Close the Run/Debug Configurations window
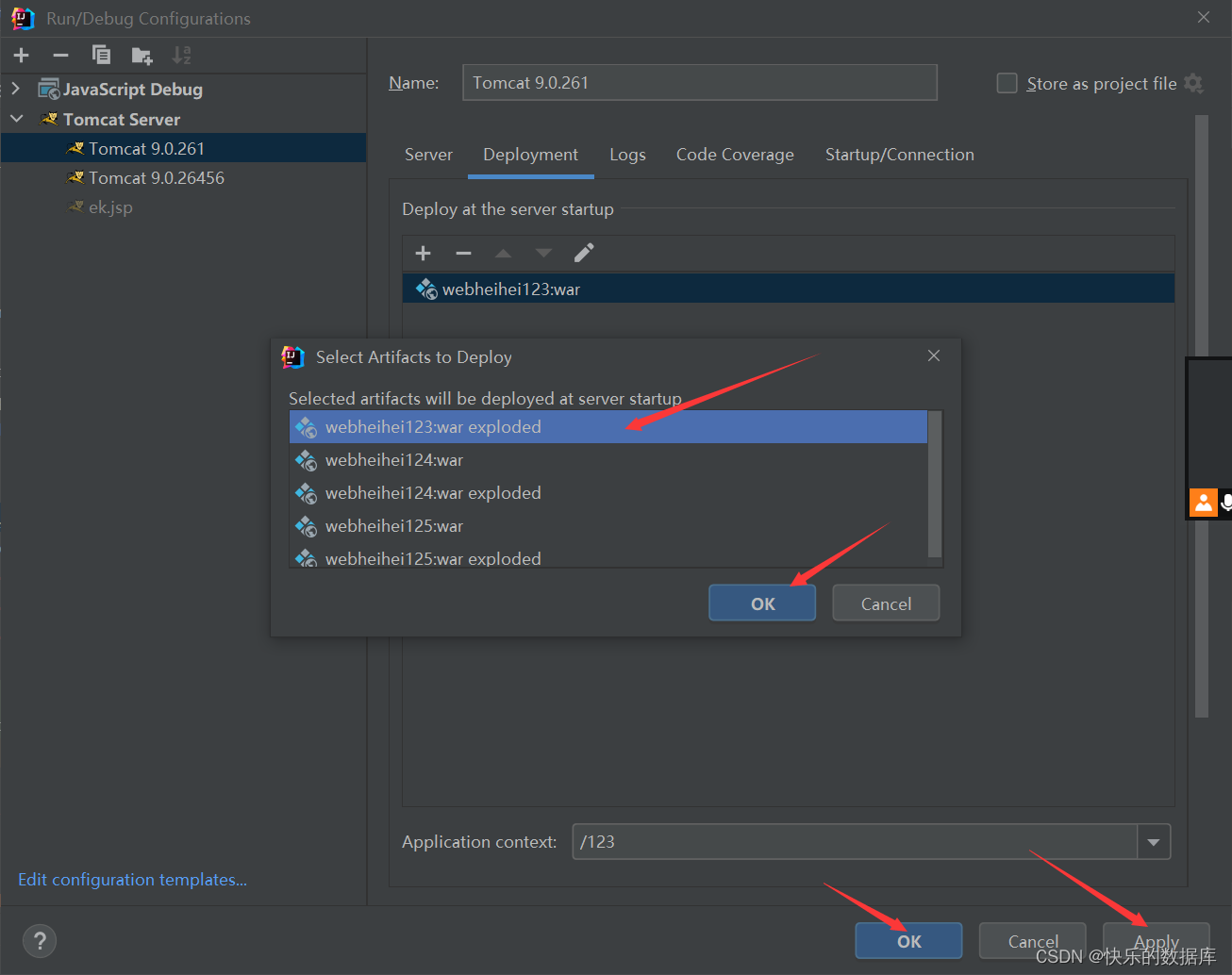The height and width of the screenshot is (975, 1232). pos(1204,17)
